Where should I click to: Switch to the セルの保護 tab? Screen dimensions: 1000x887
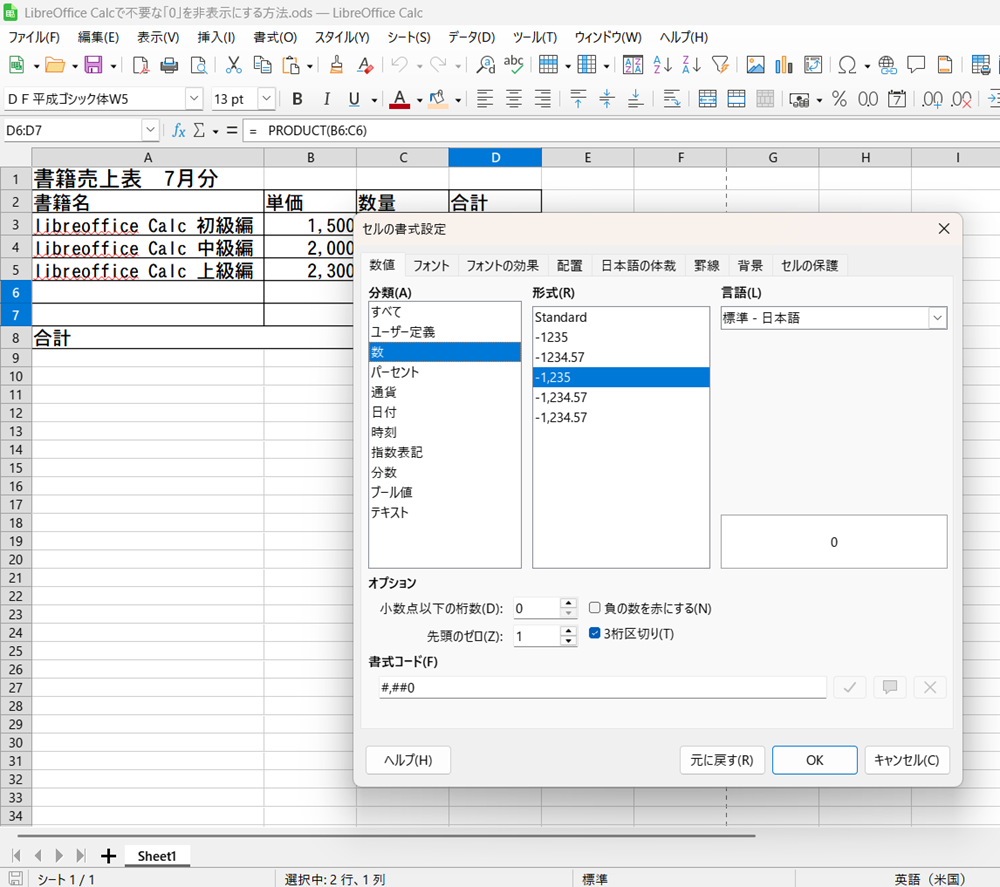809,266
